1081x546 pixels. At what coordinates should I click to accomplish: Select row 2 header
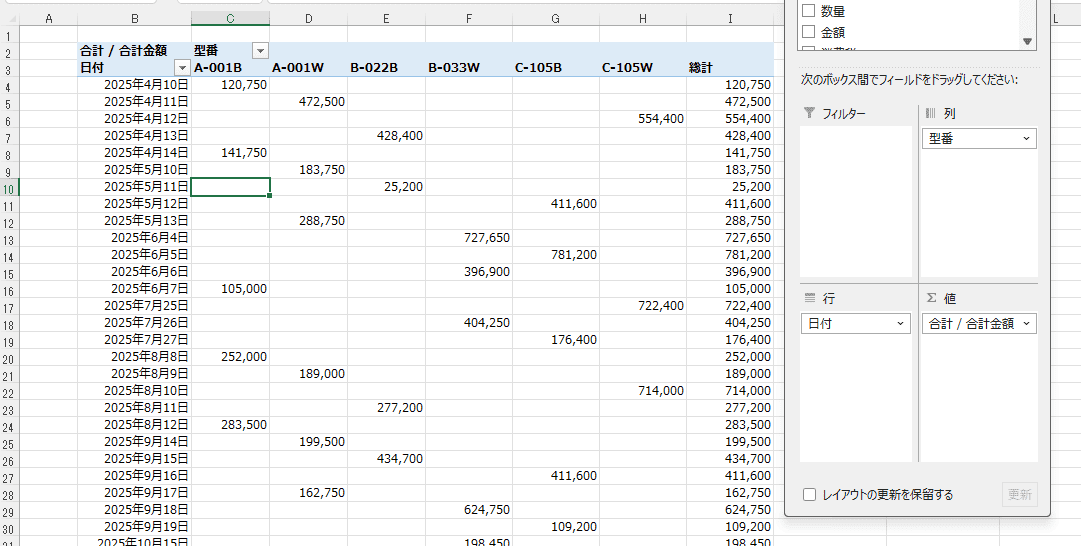coord(9,51)
